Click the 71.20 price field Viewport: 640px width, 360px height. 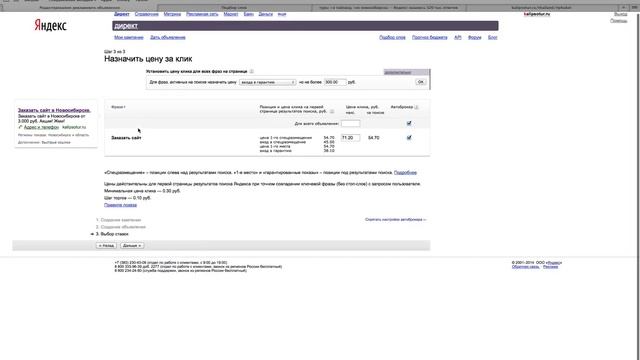coord(351,138)
